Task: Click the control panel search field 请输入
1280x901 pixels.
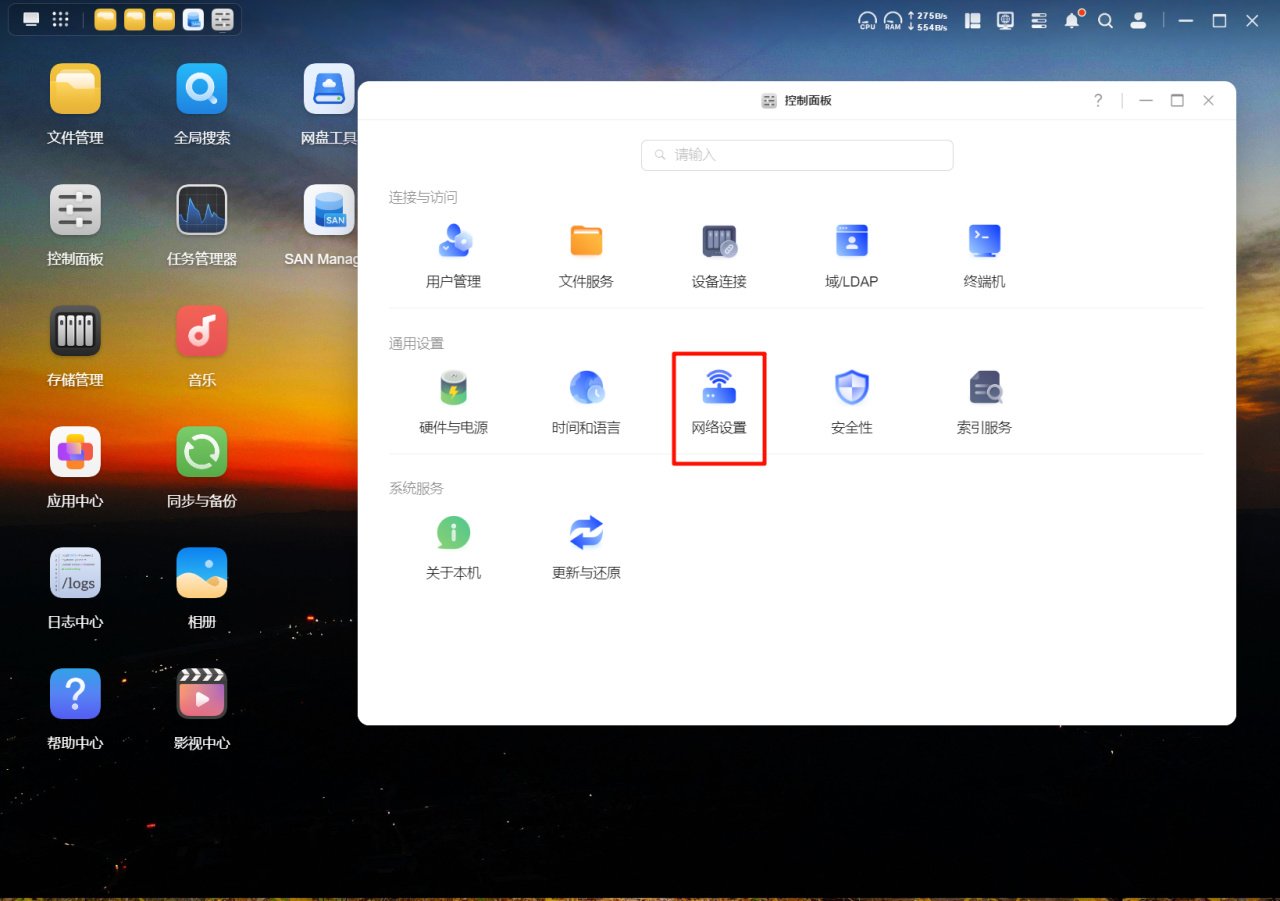Action: 797,155
